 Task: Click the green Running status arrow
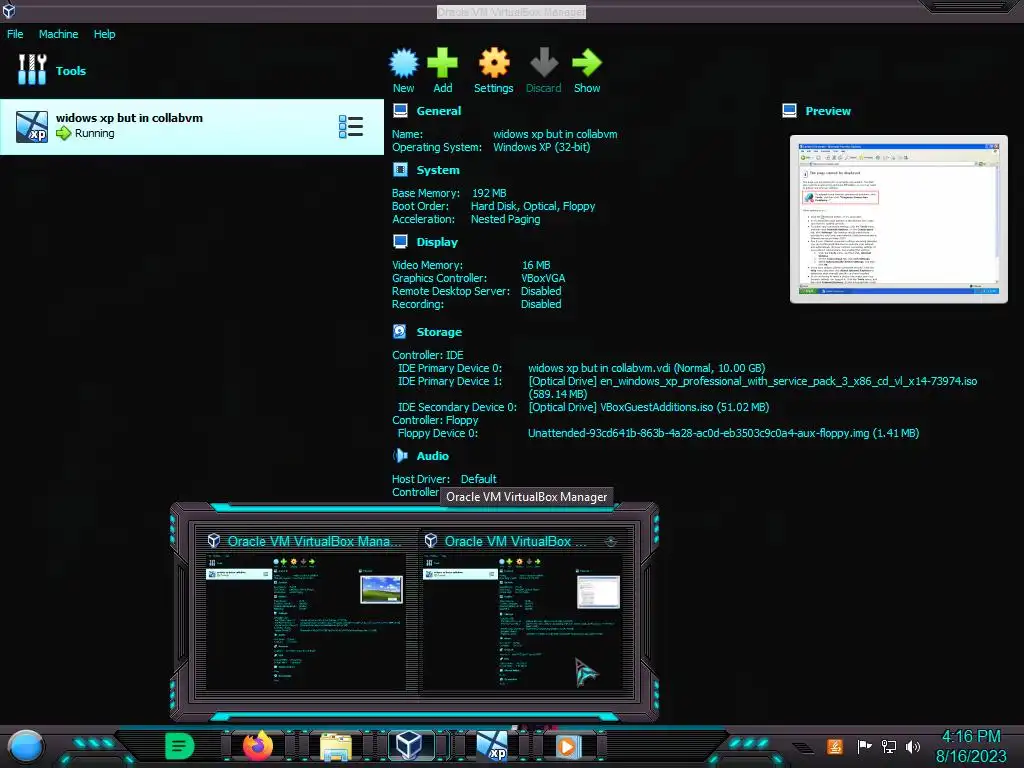pyautogui.click(x=63, y=133)
